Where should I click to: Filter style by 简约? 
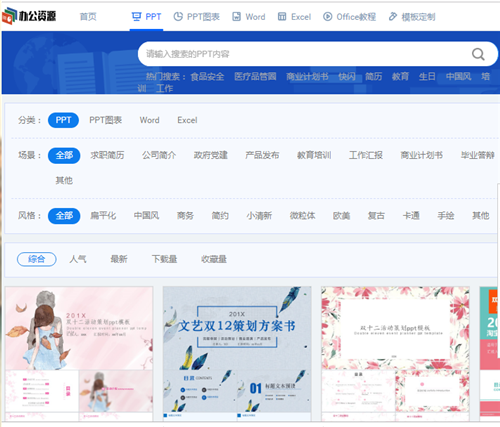(x=220, y=216)
